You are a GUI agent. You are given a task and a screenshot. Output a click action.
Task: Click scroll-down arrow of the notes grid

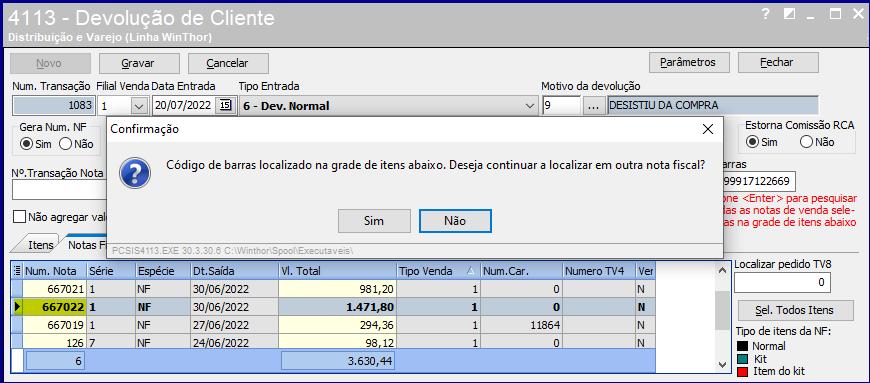[721, 364]
